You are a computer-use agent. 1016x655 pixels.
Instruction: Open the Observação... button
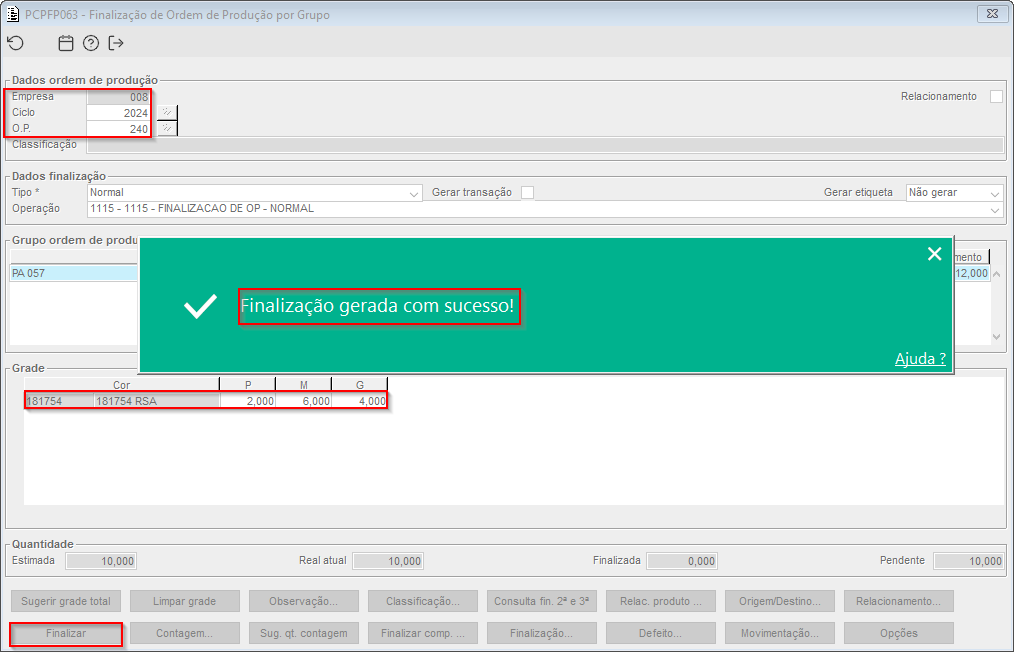point(304,601)
